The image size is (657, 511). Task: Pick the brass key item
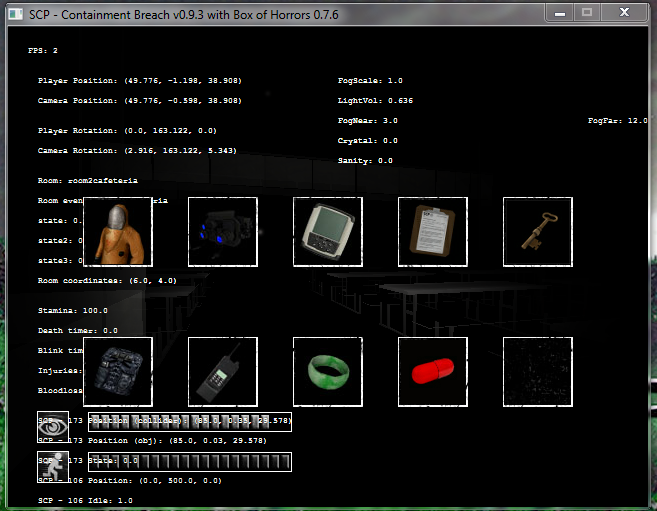(538, 232)
